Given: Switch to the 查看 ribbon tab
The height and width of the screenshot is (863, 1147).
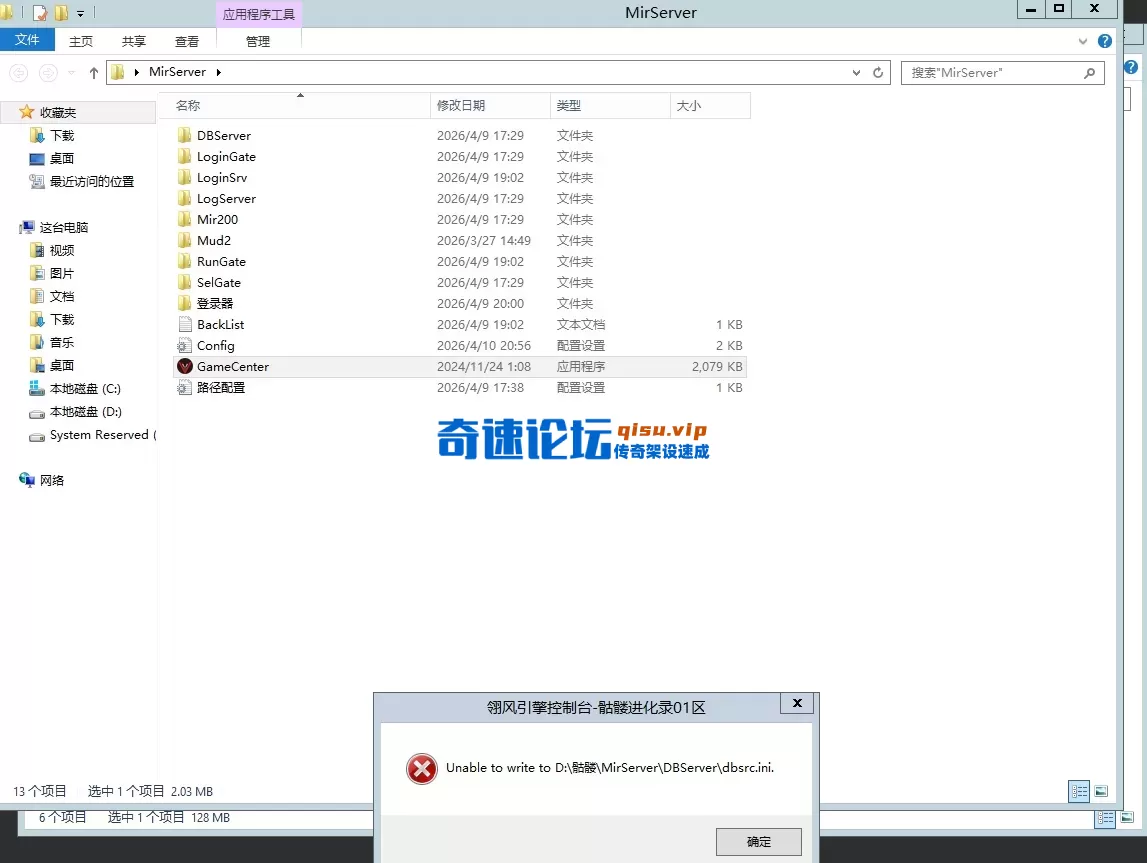Looking at the screenshot, I should pyautogui.click(x=187, y=41).
